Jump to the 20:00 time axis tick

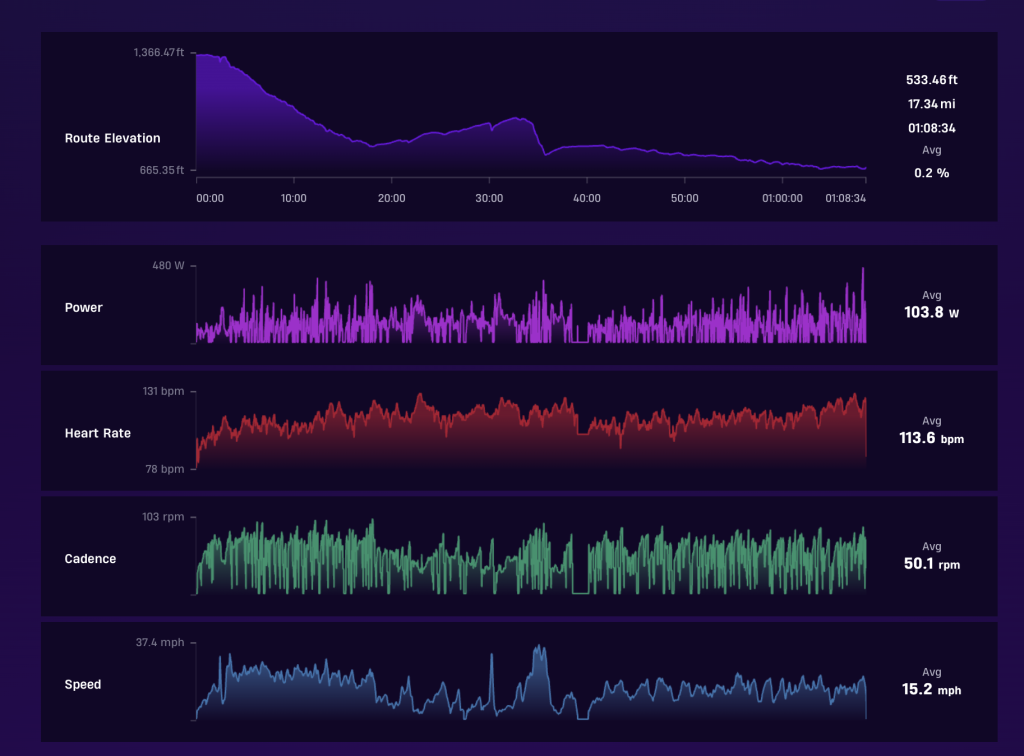[x=391, y=198]
